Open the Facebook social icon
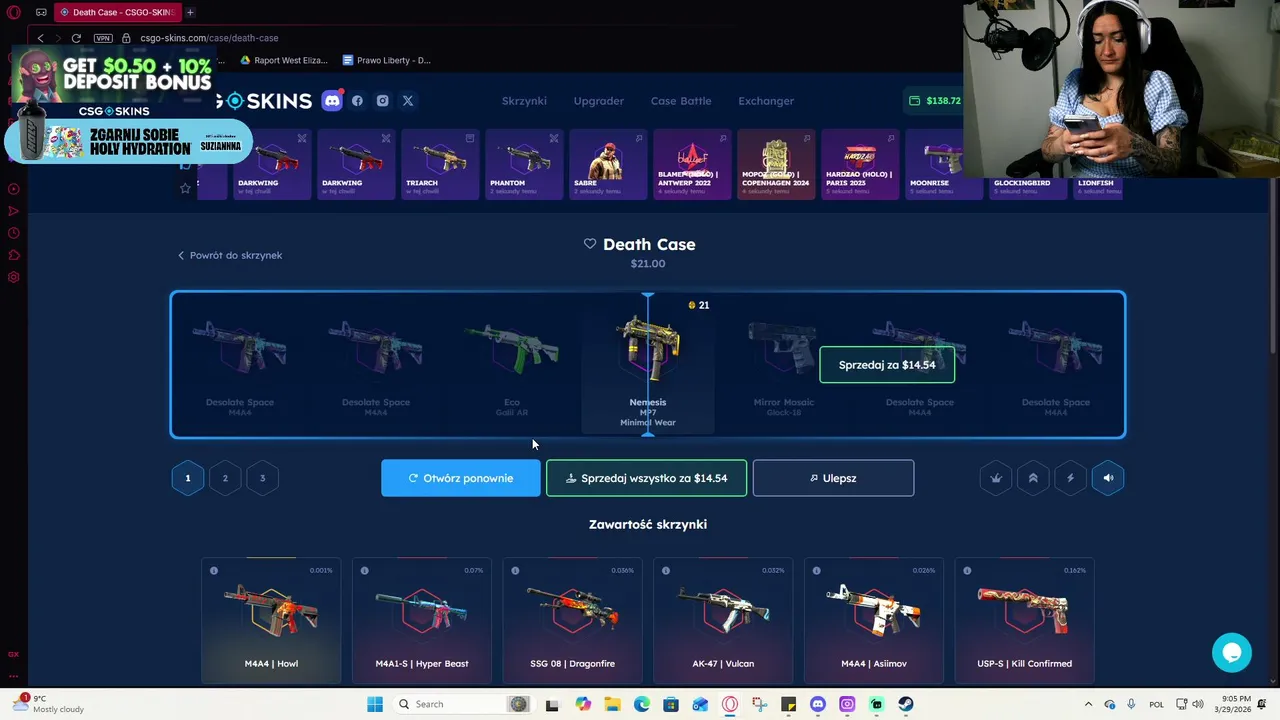1280x720 pixels. 357,101
